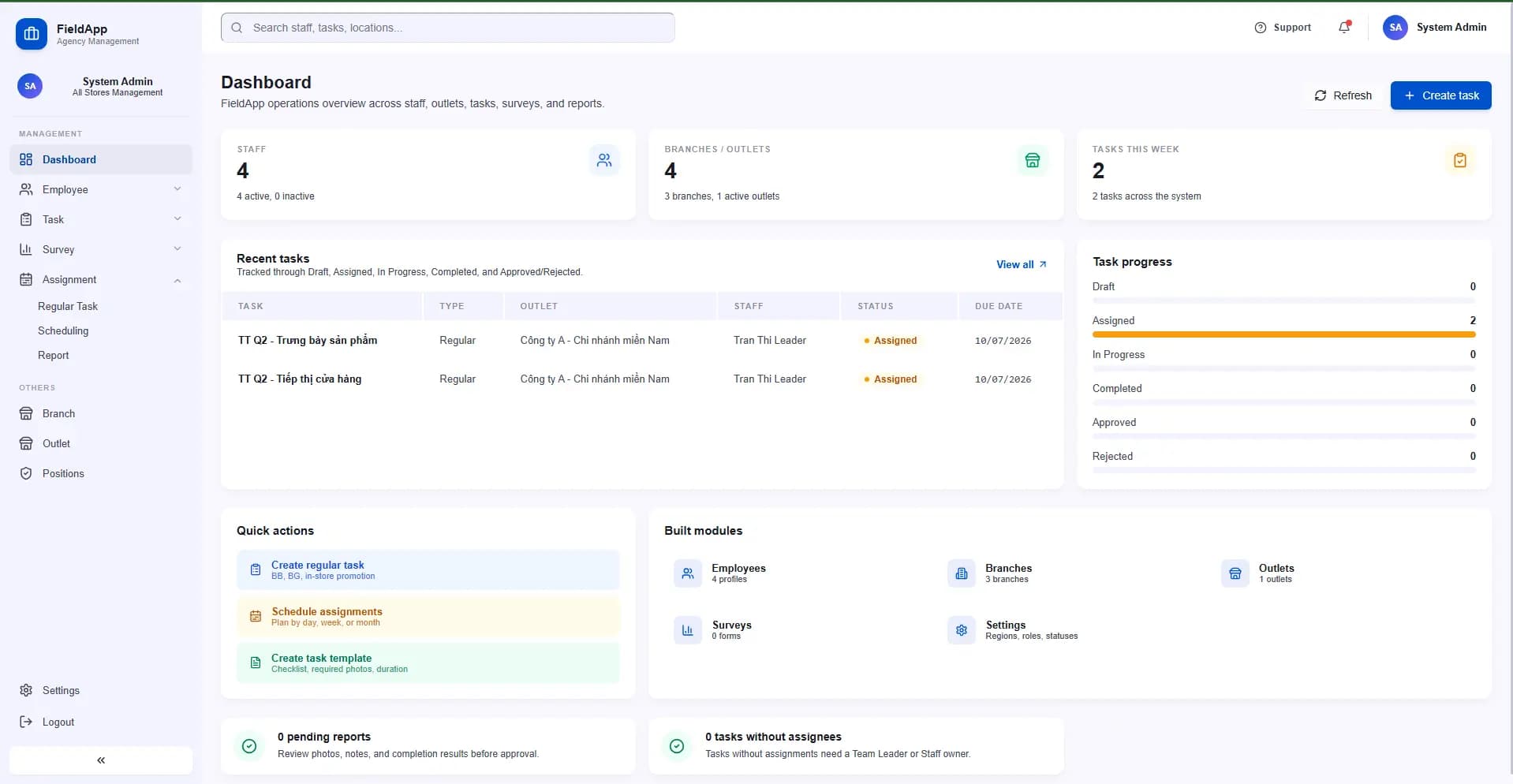This screenshot has height=784, width=1513.
Task: Collapse the Assignment menu chevron
Action: [x=177, y=280]
